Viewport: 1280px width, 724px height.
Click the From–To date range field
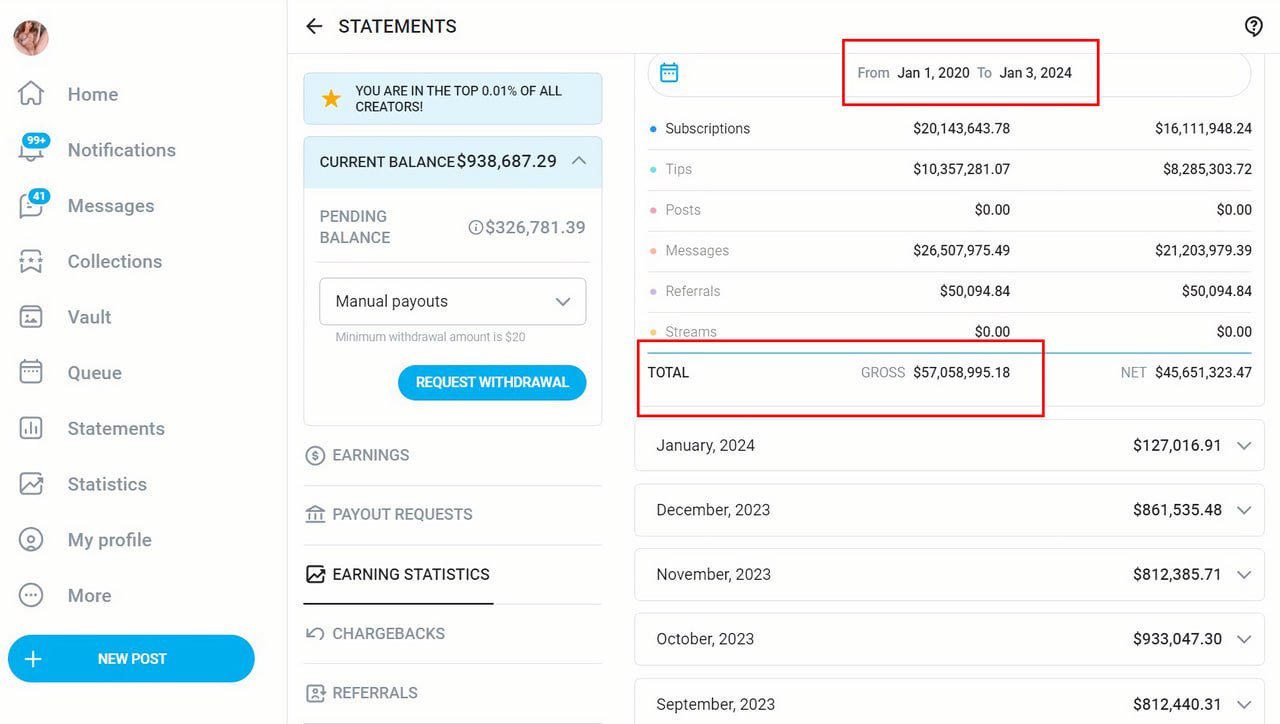coord(964,73)
